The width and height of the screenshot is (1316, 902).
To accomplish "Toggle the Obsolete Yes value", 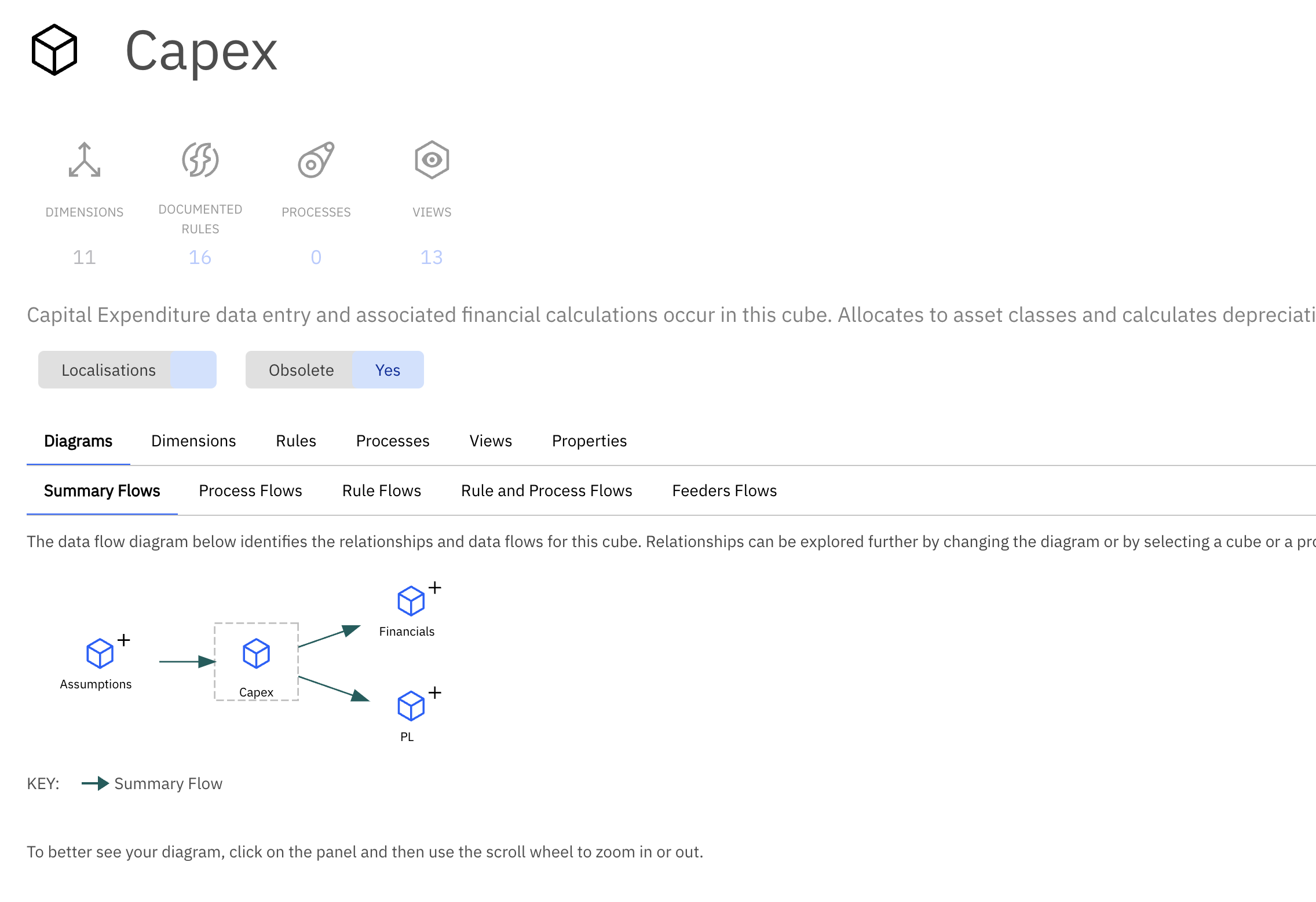I will coord(388,370).
